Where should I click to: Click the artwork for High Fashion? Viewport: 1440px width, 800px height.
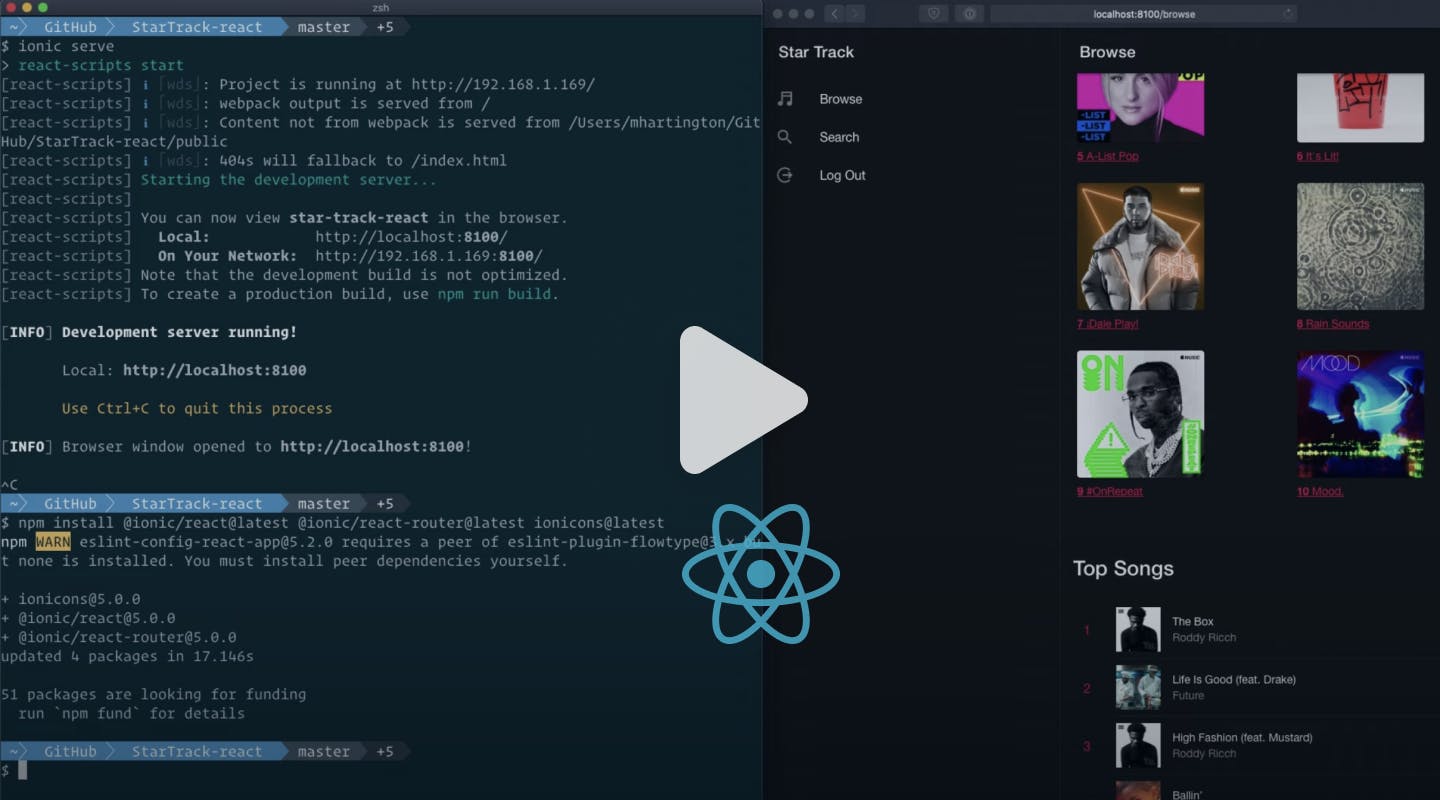tap(1138, 746)
